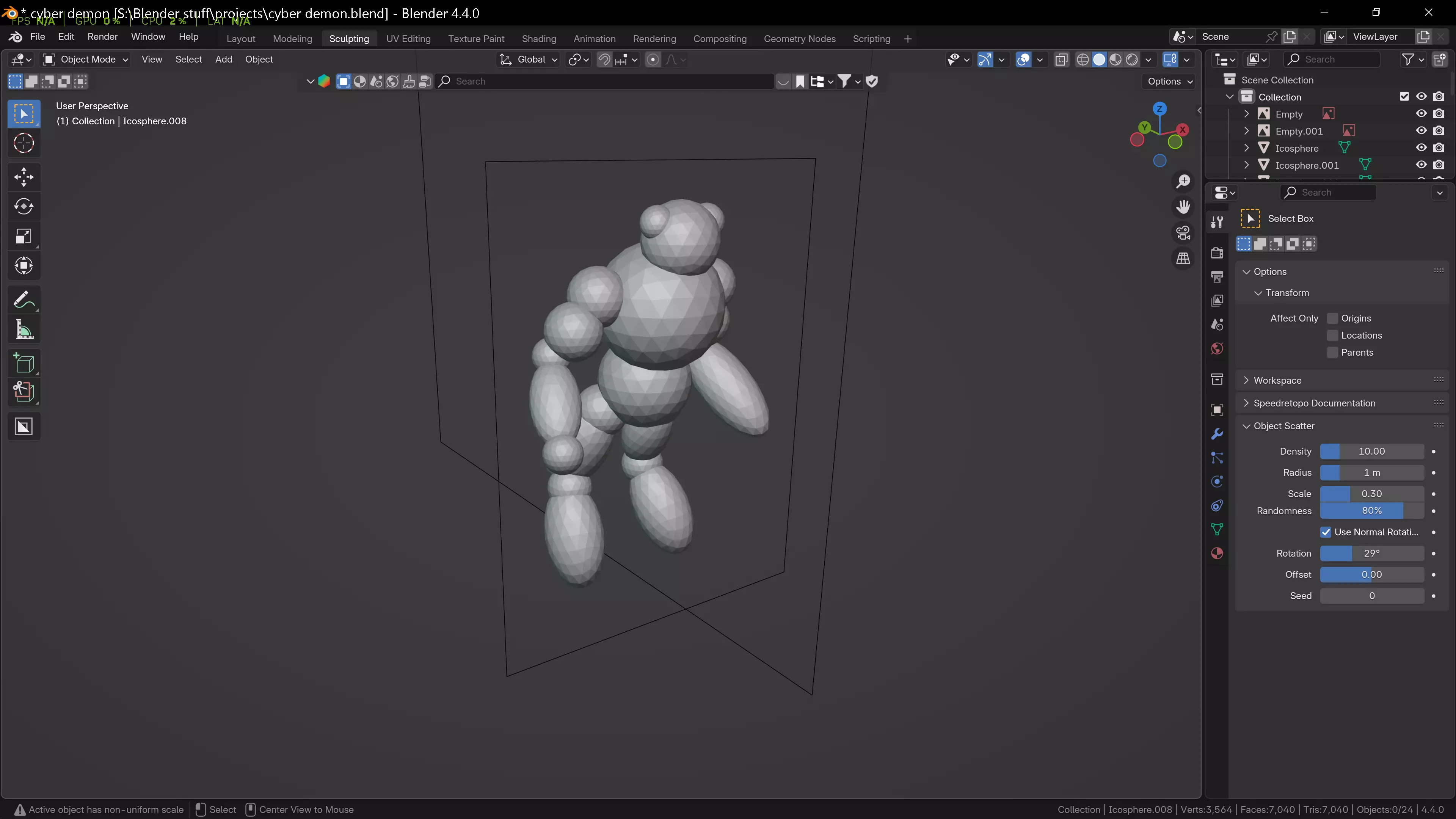Click the pan view hand icon

(x=1183, y=207)
